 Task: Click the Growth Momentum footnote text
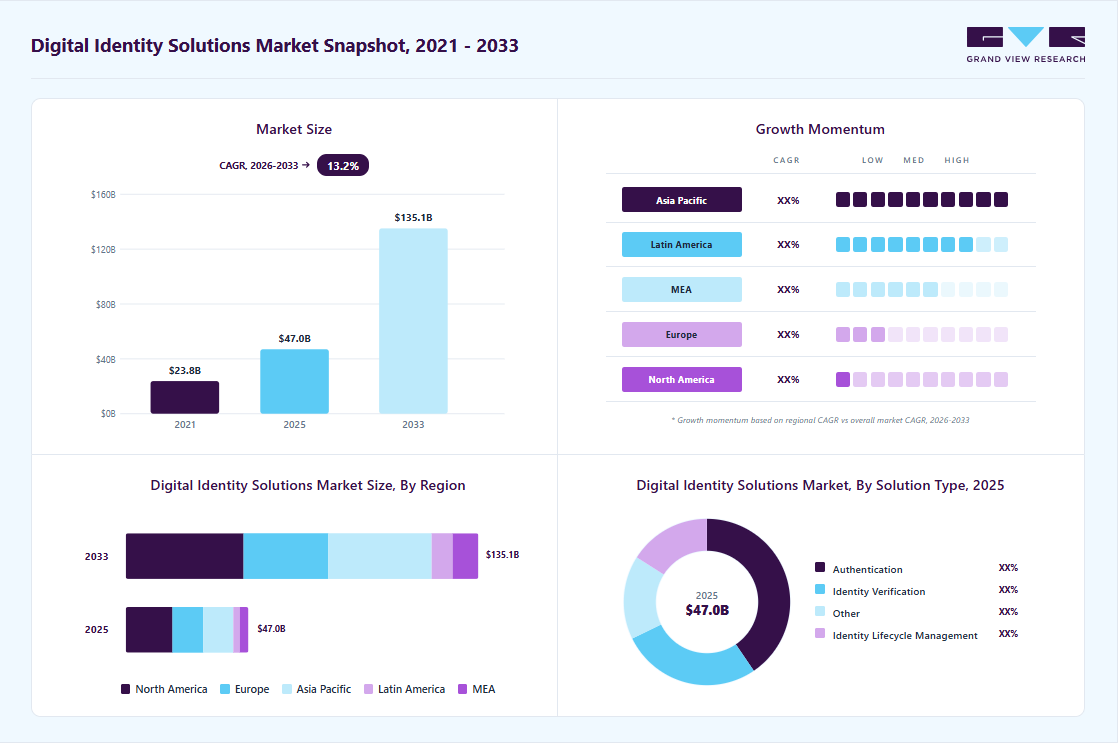tap(820, 420)
